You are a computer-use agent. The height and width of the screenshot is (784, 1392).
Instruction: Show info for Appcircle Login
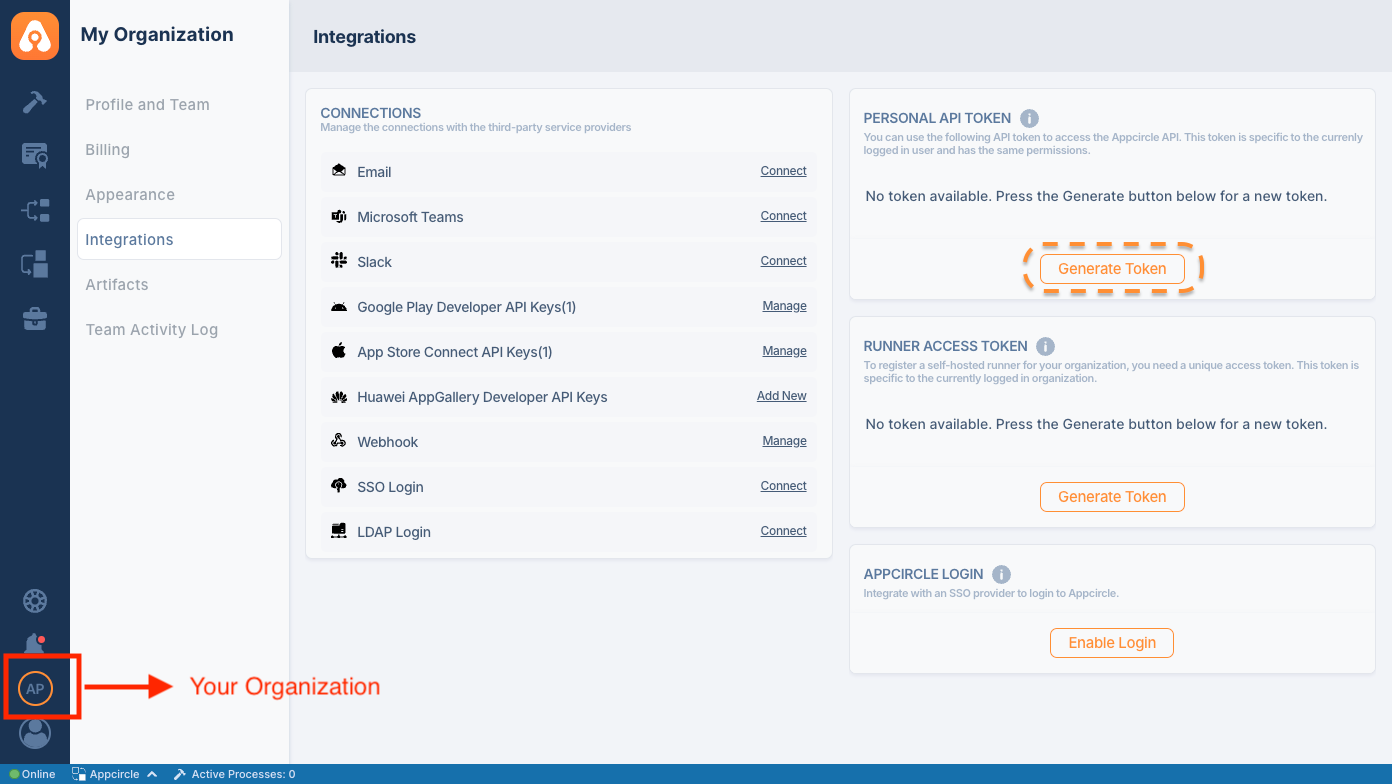[x=1002, y=574]
